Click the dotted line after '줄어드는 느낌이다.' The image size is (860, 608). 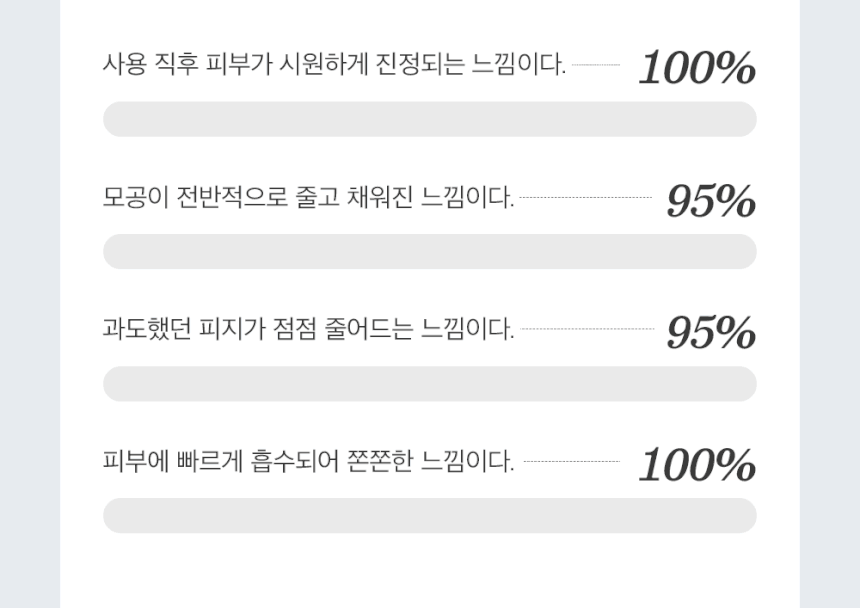587,329
